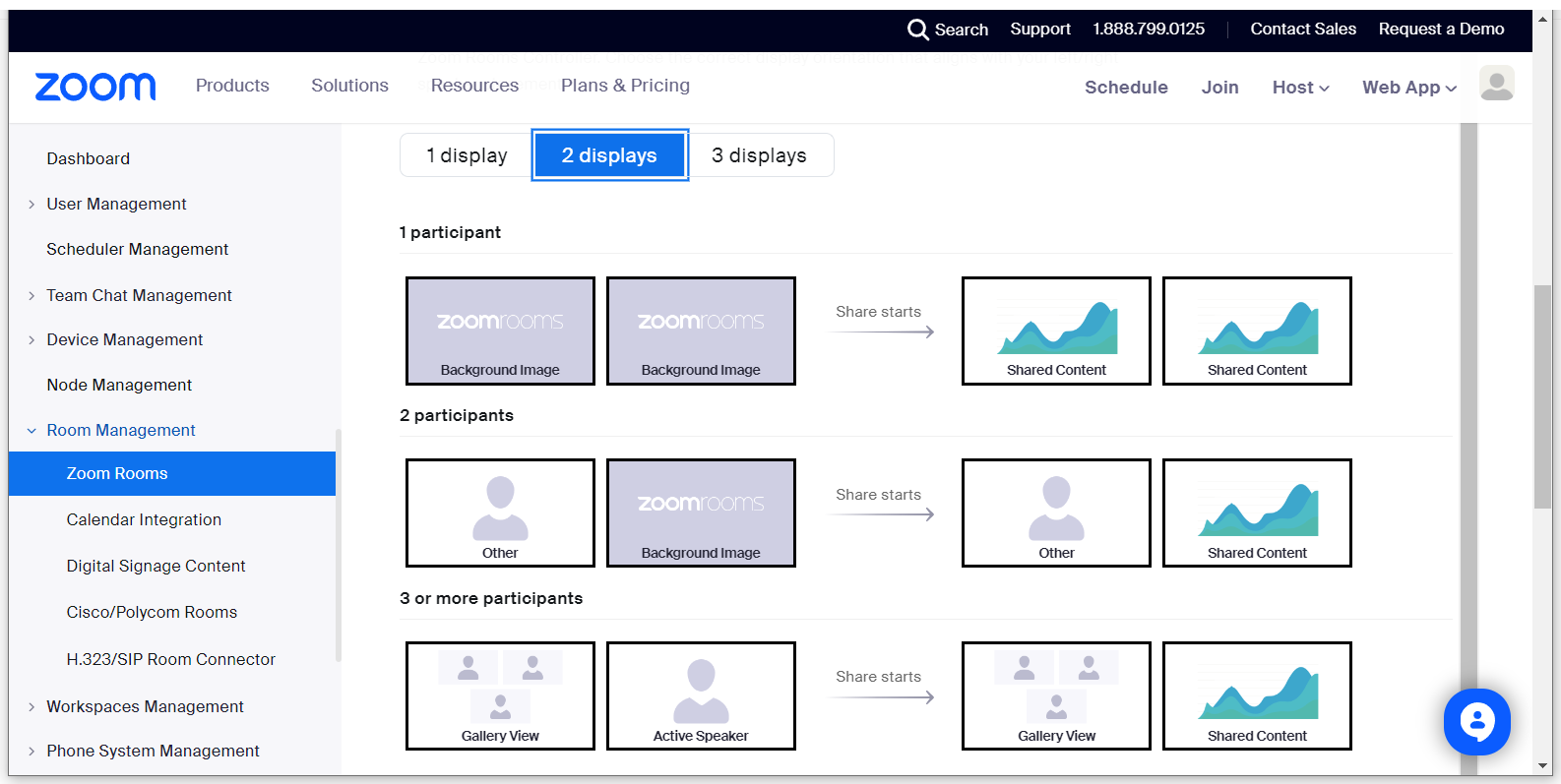Click the Gallery View thumbnail before sharing
Viewport: 1561px width, 784px height.
tap(500, 695)
